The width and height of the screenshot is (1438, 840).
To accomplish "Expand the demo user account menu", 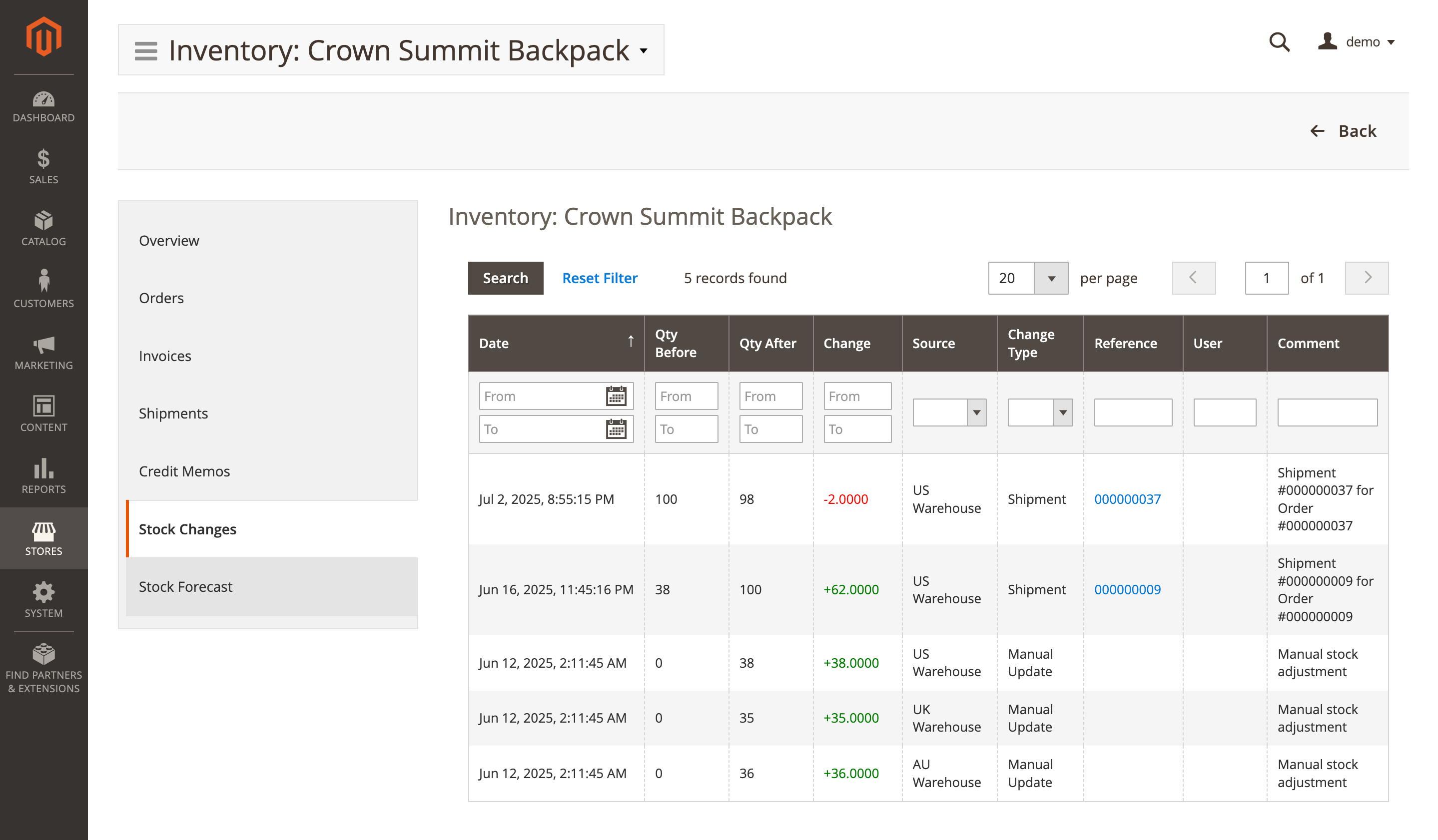I will tap(1357, 41).
